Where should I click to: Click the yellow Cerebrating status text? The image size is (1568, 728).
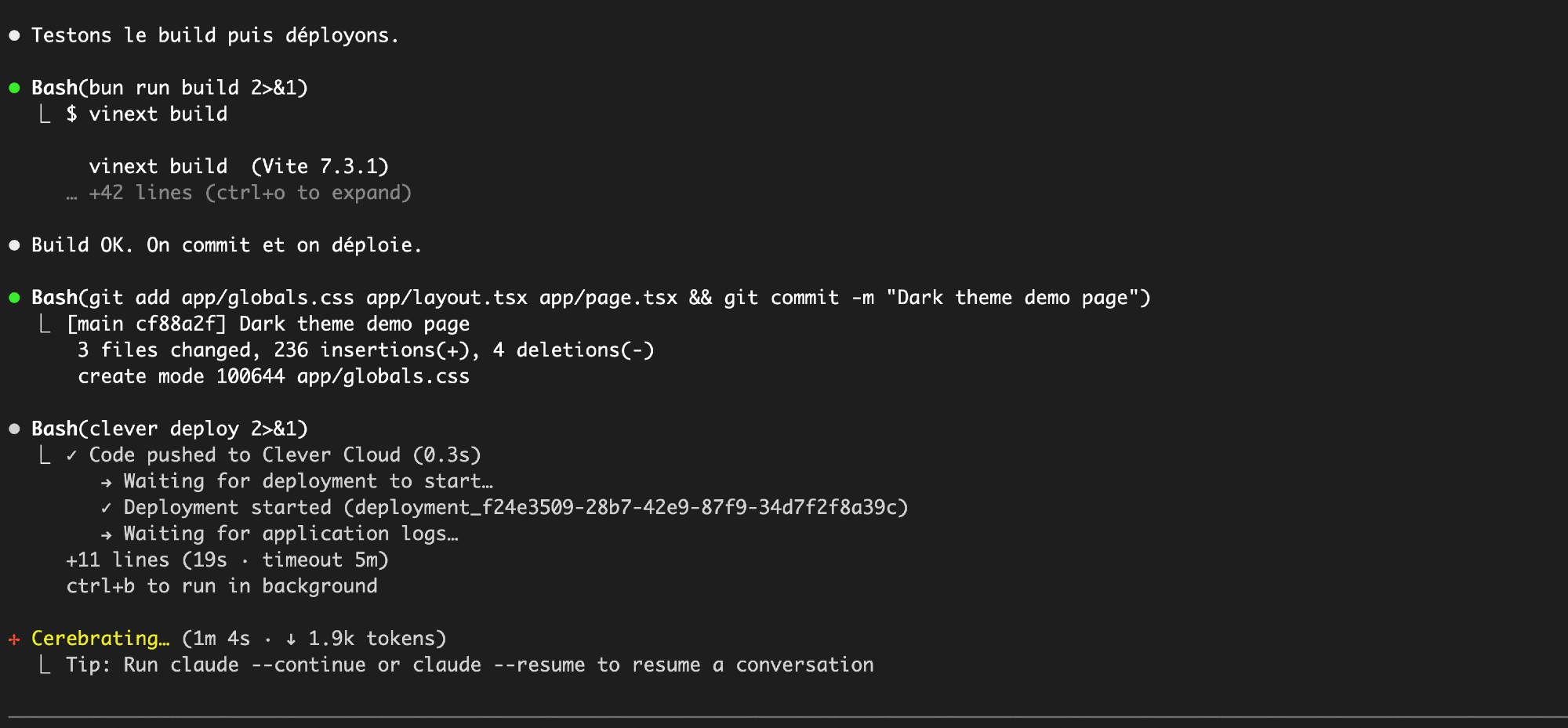[100, 639]
